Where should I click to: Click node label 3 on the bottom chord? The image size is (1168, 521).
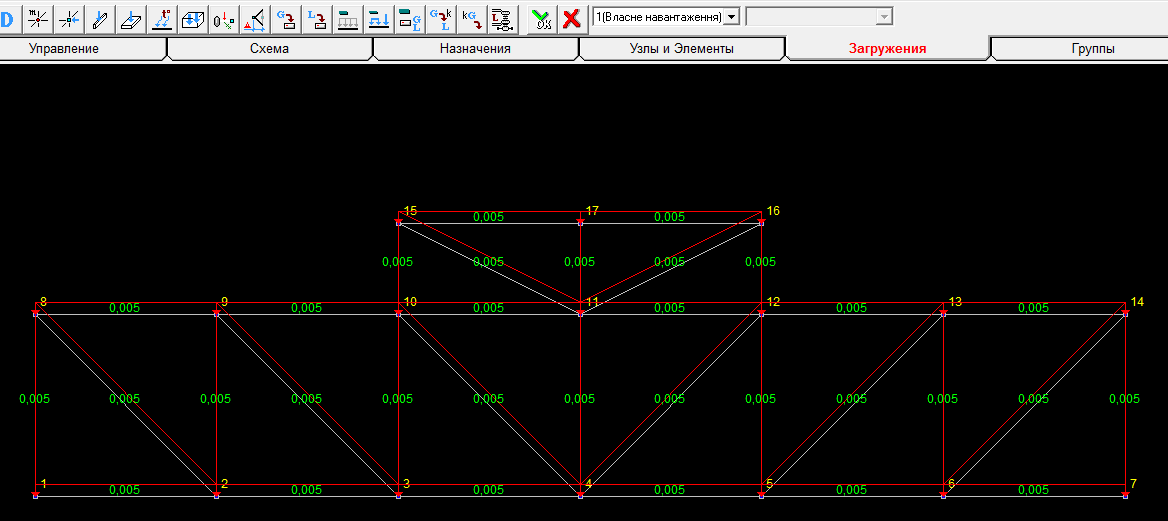406,484
